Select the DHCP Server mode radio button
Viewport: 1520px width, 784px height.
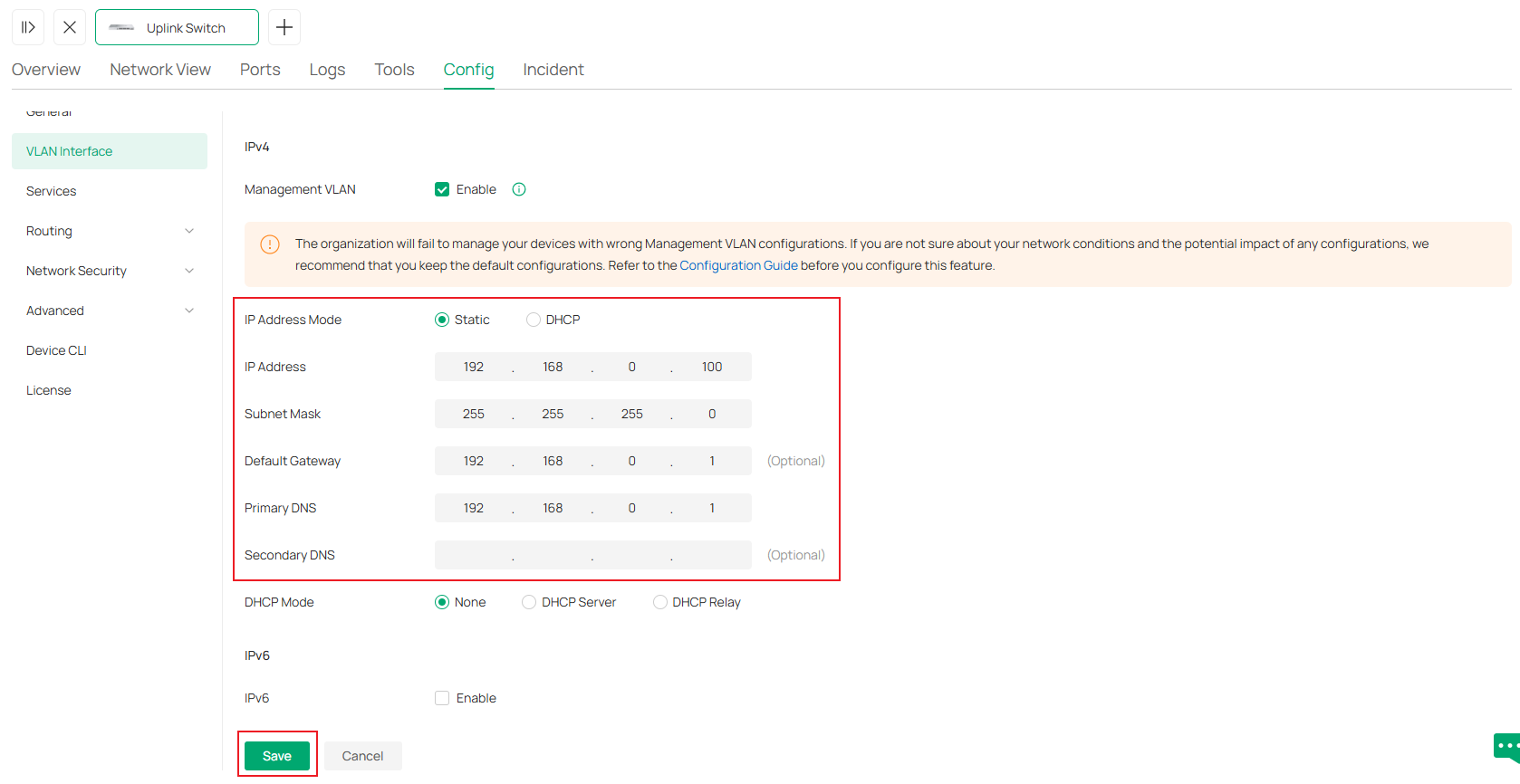click(x=529, y=602)
